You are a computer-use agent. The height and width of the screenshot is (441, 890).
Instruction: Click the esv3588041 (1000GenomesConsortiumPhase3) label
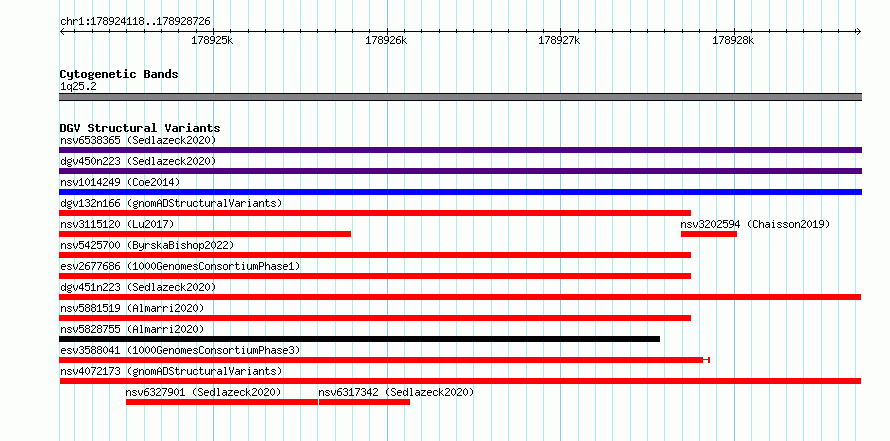(180, 350)
